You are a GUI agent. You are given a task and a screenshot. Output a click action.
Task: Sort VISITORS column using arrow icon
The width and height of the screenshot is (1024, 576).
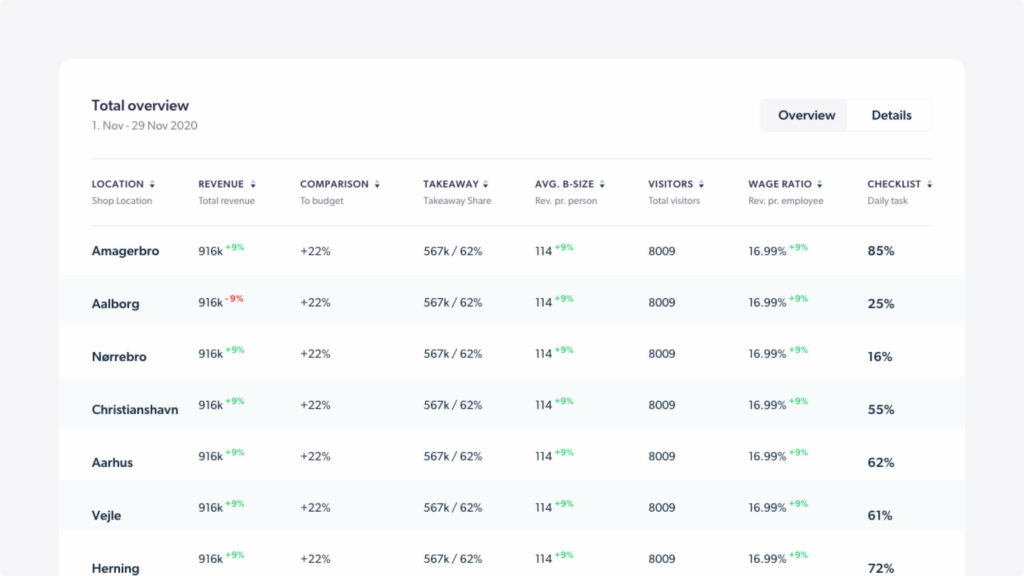pyautogui.click(x=702, y=185)
